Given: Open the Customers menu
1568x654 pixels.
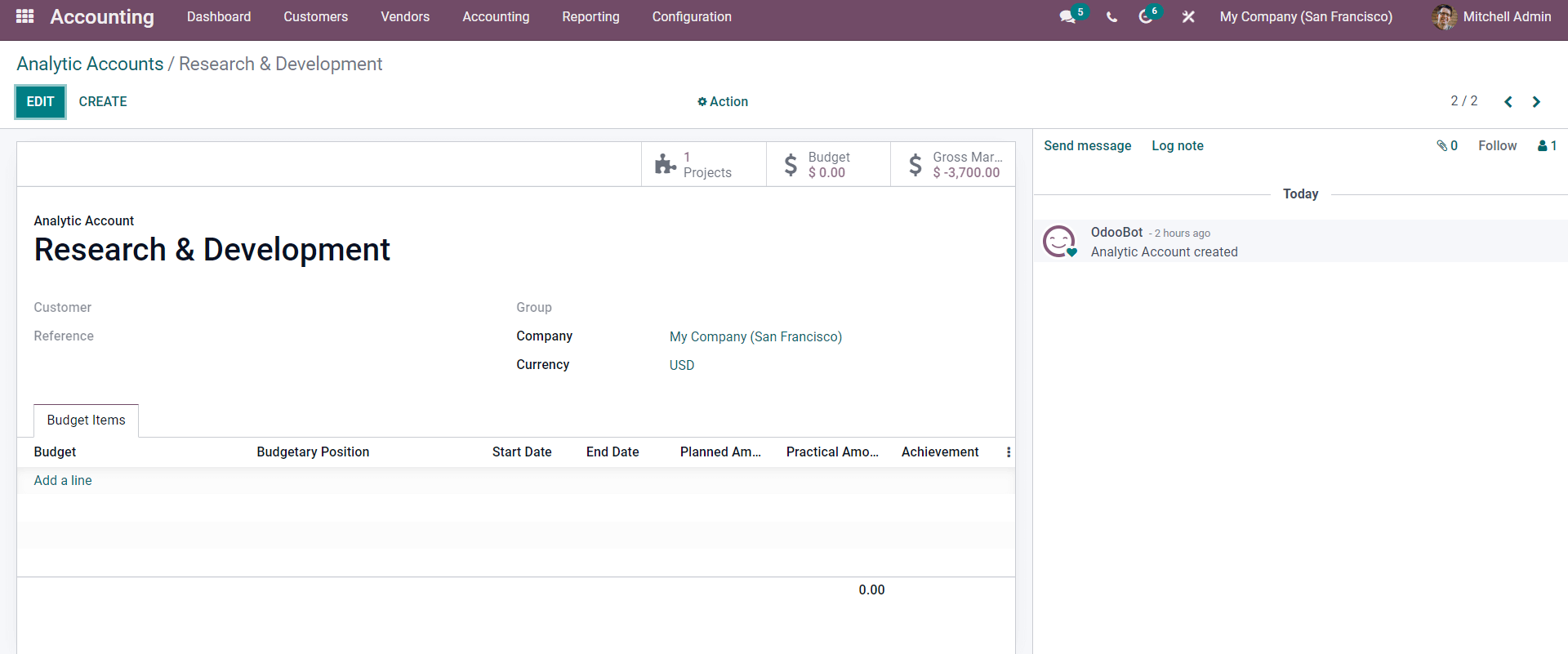Looking at the screenshot, I should [316, 16].
